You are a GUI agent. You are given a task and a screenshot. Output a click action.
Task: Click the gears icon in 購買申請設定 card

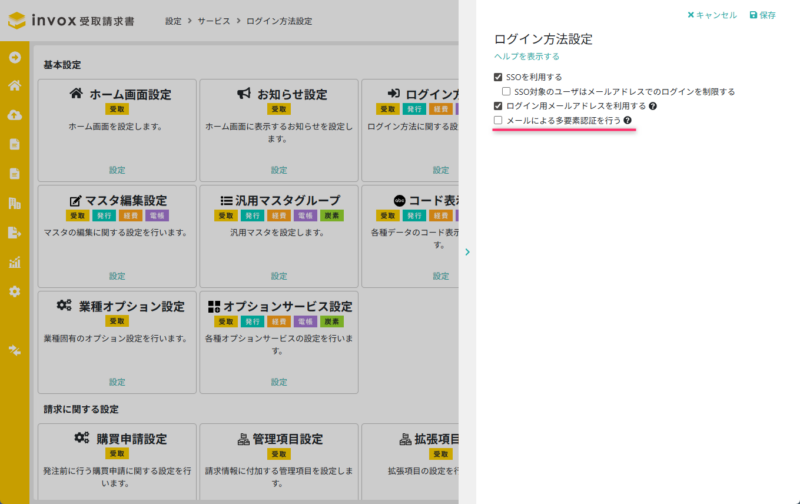[x=82, y=438]
